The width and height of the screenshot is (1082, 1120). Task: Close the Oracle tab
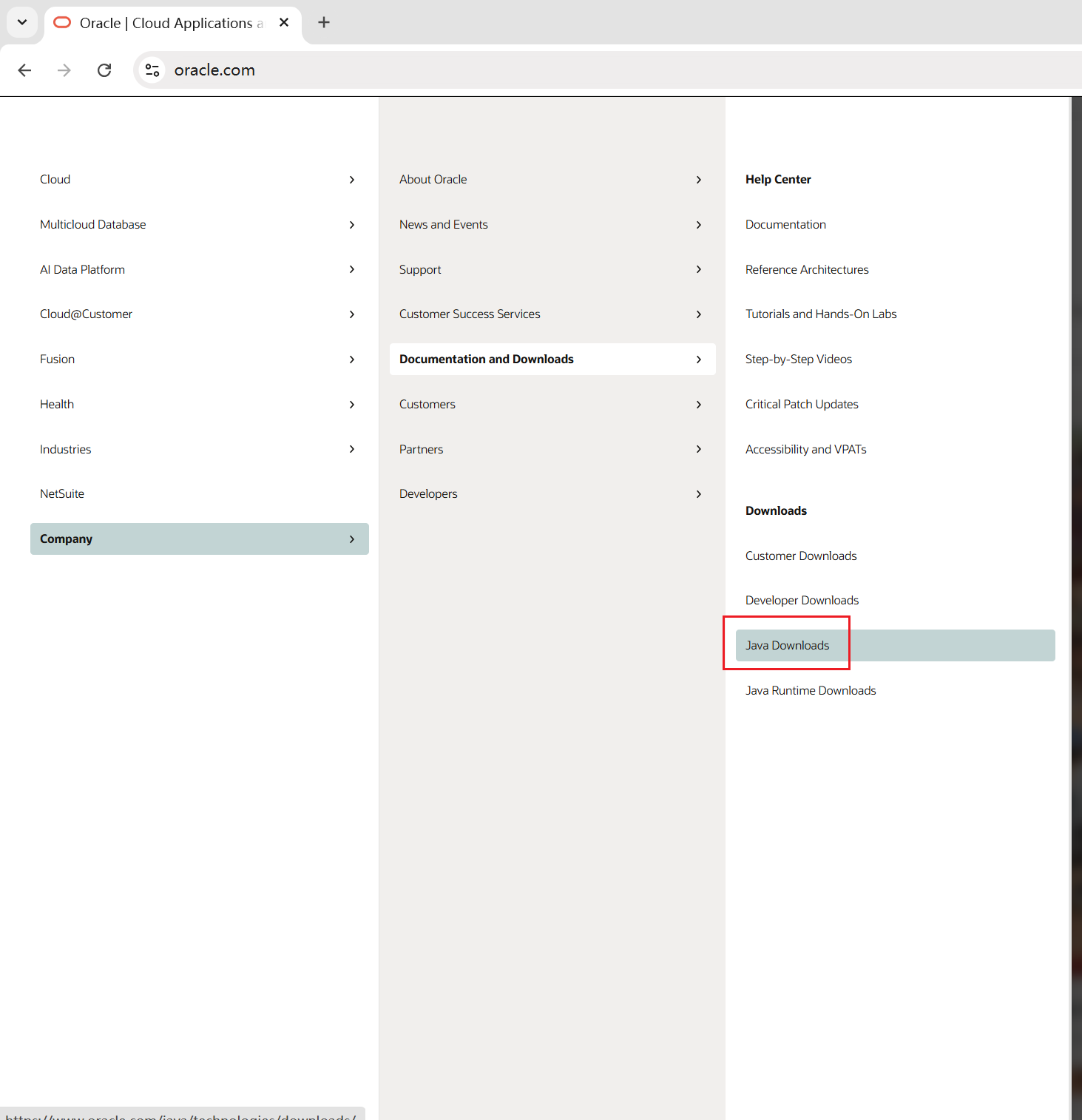pos(284,22)
